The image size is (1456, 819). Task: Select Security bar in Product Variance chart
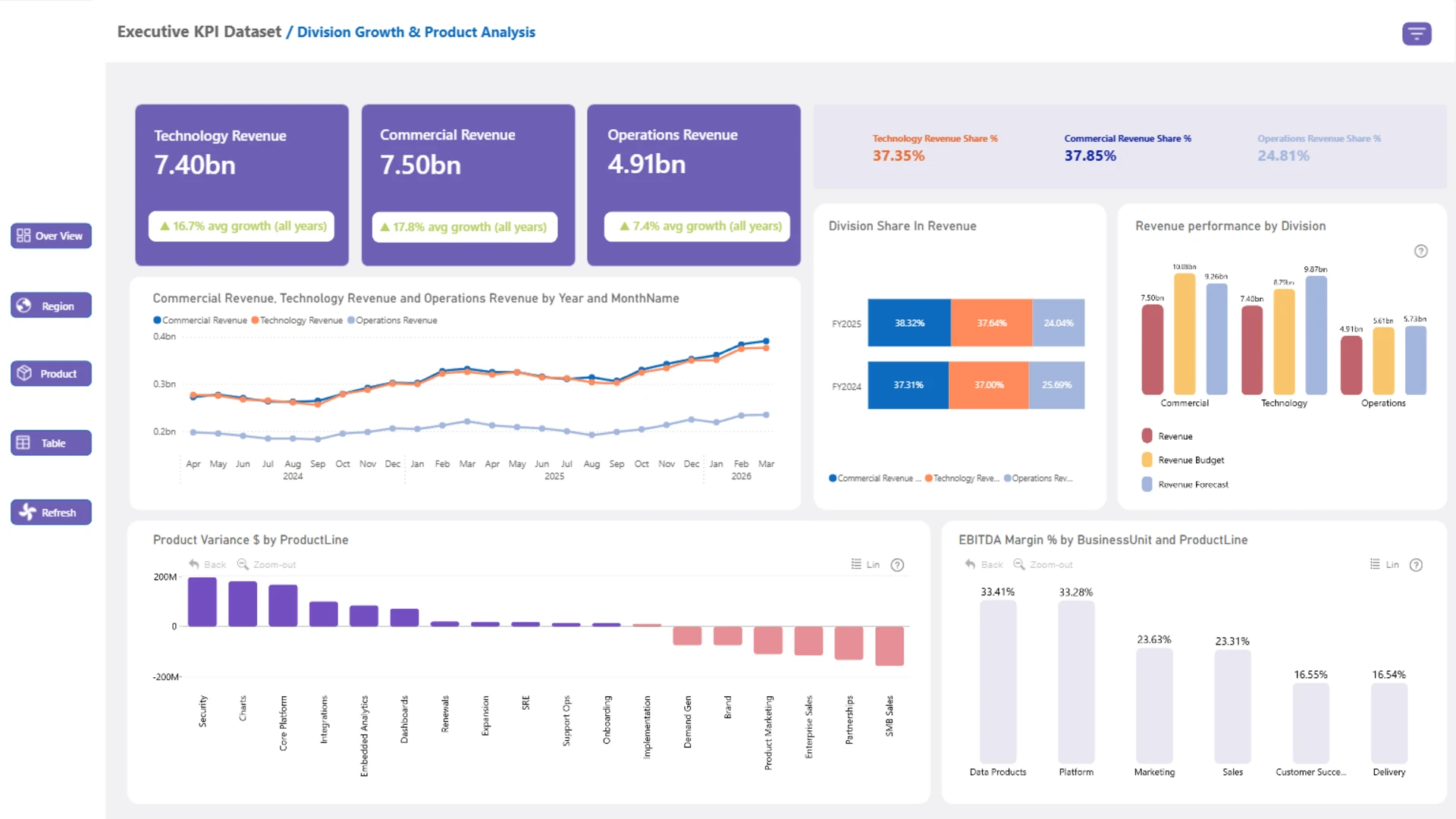pos(202,602)
